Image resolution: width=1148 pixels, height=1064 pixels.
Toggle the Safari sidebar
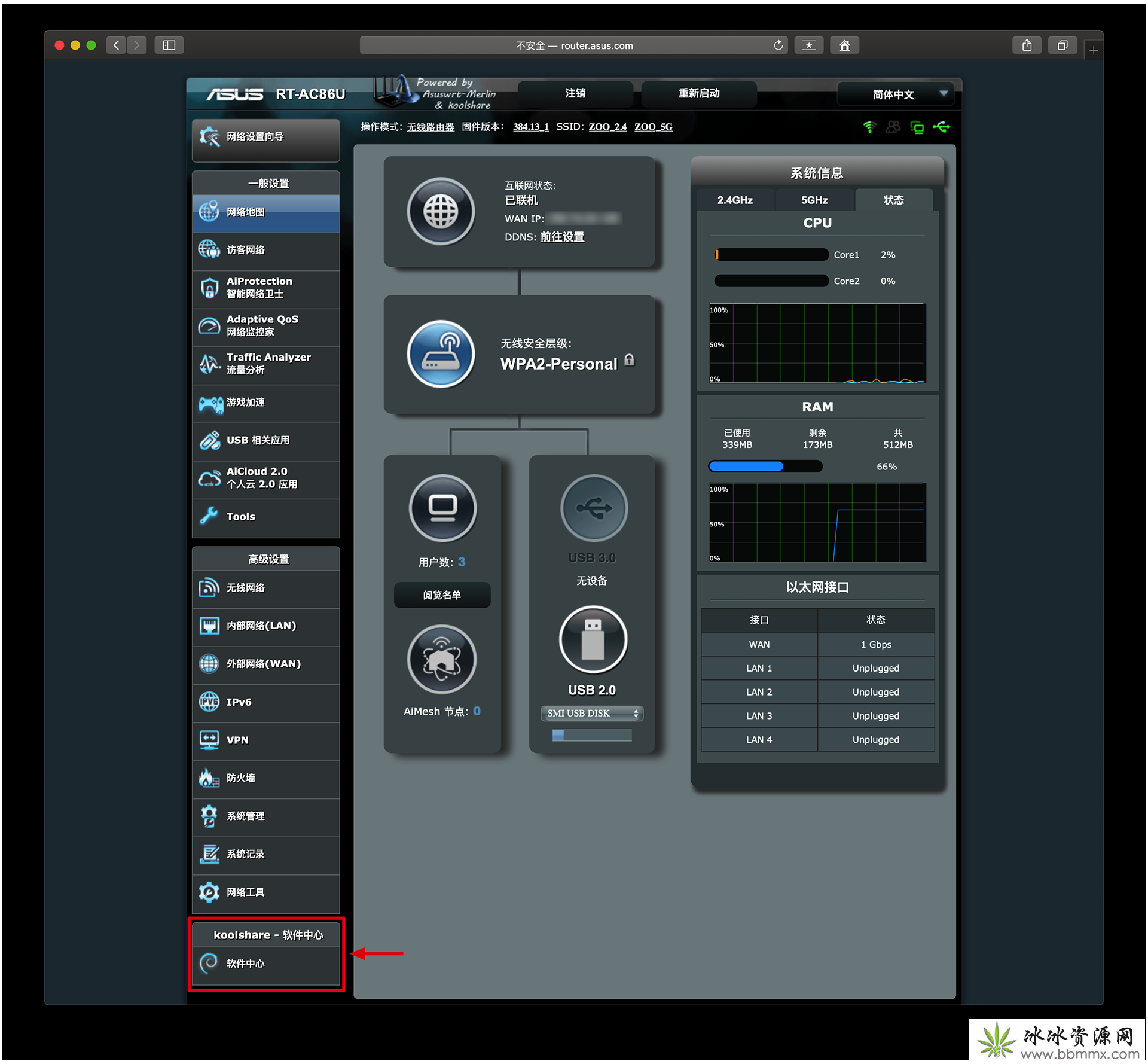169,45
